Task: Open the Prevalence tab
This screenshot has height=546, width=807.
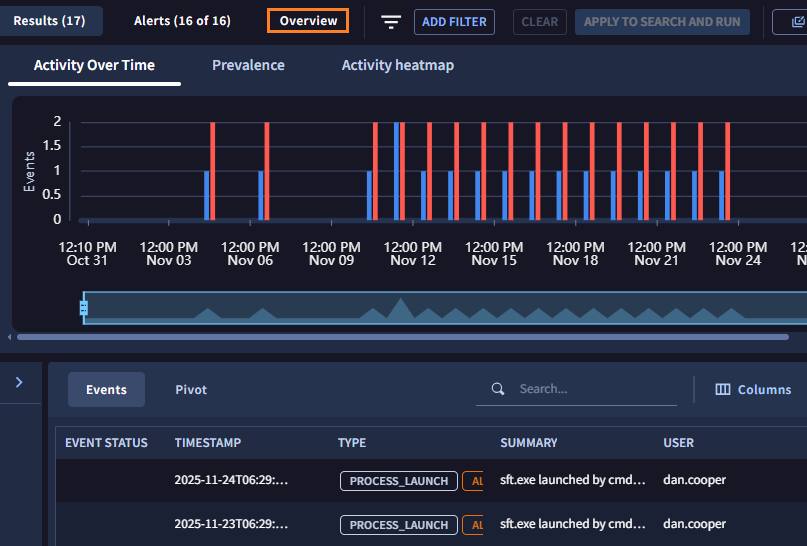Action: coord(248,65)
